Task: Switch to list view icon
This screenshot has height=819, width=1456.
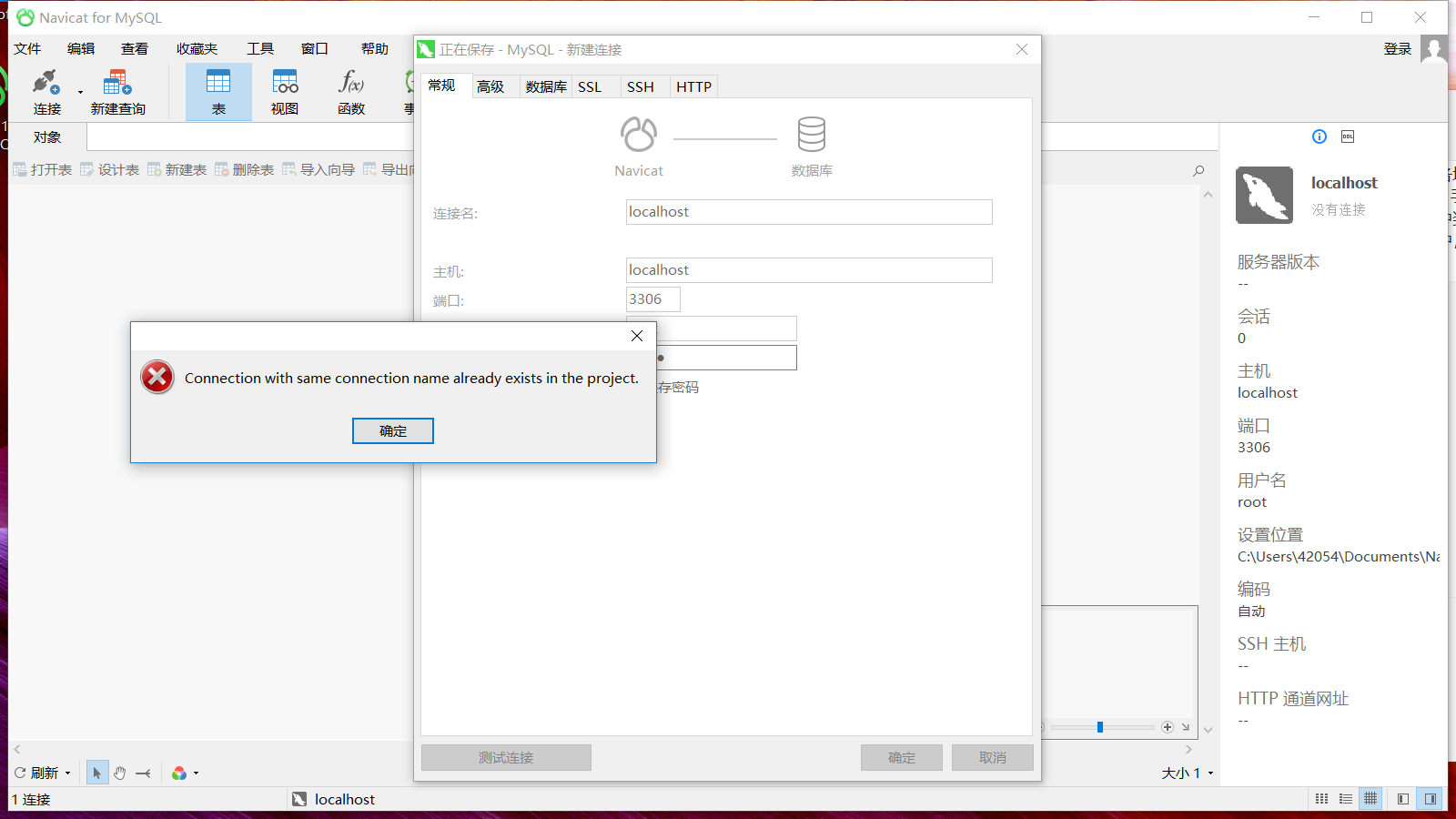Action: click(x=1322, y=799)
